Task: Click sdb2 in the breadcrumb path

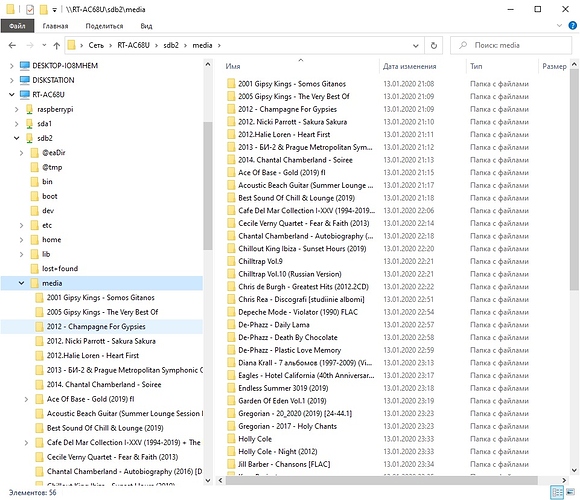Action: click(171, 45)
